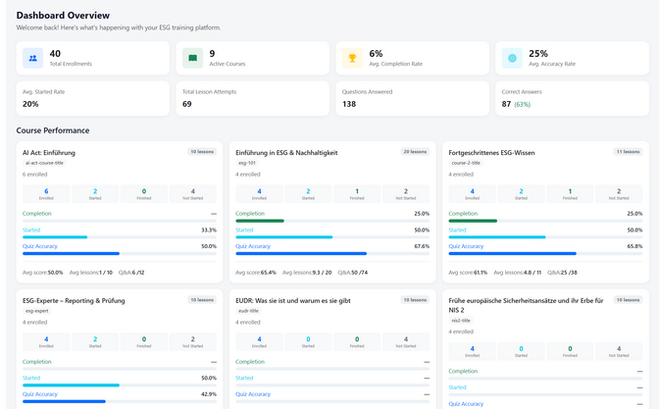Click the 20 lessons badge
The width and height of the screenshot is (660, 409).
coord(415,152)
